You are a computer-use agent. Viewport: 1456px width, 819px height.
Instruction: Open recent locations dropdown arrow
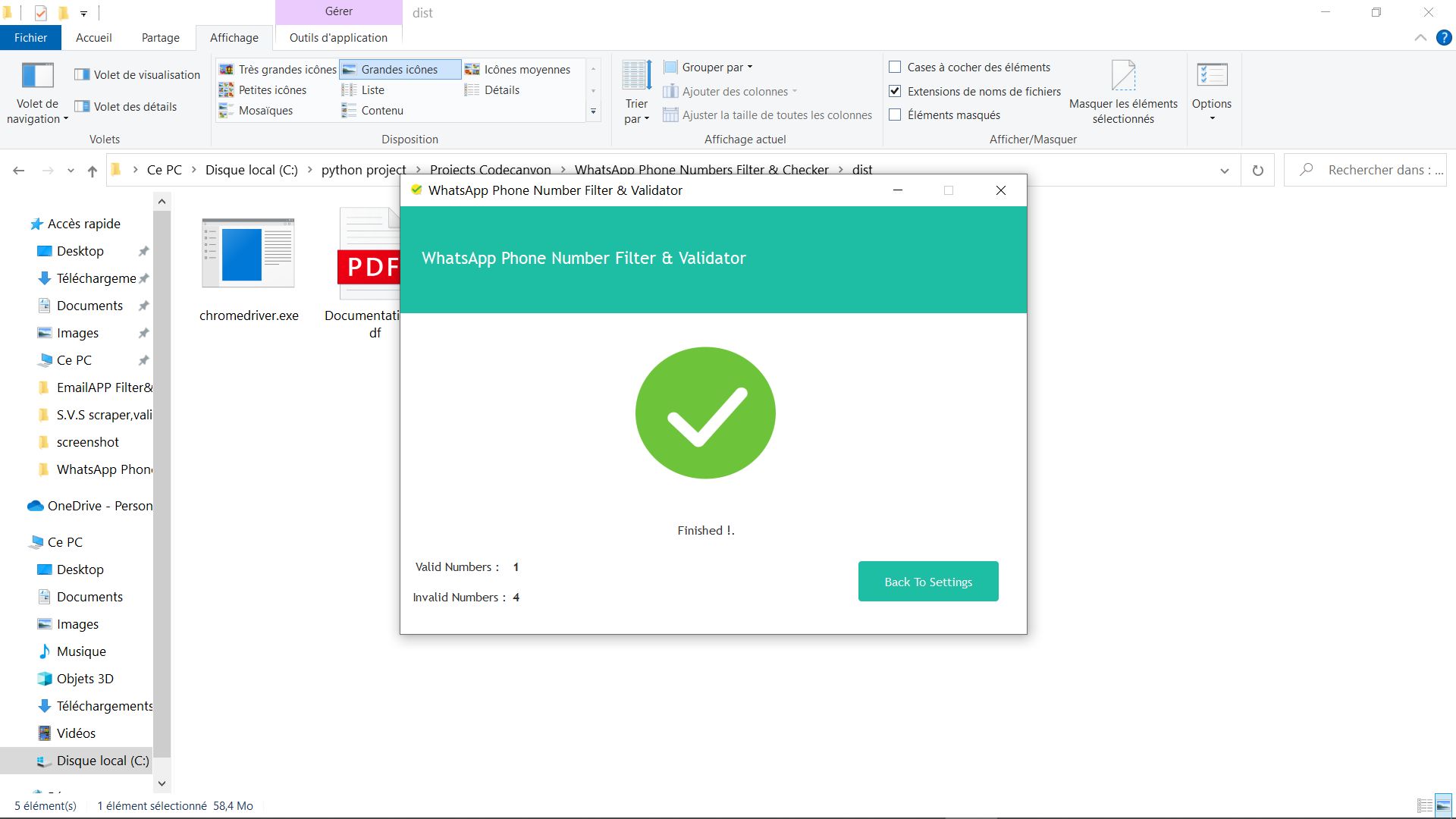click(x=71, y=171)
